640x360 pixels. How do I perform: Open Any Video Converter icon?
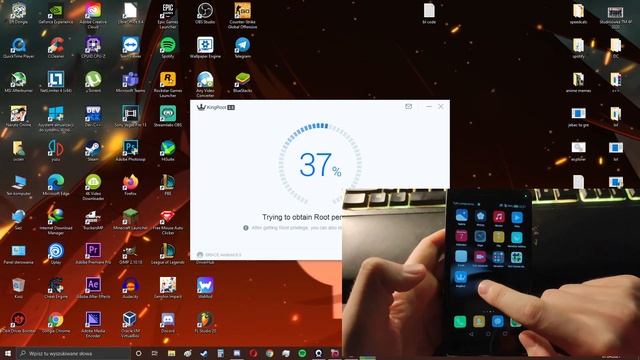(205, 84)
